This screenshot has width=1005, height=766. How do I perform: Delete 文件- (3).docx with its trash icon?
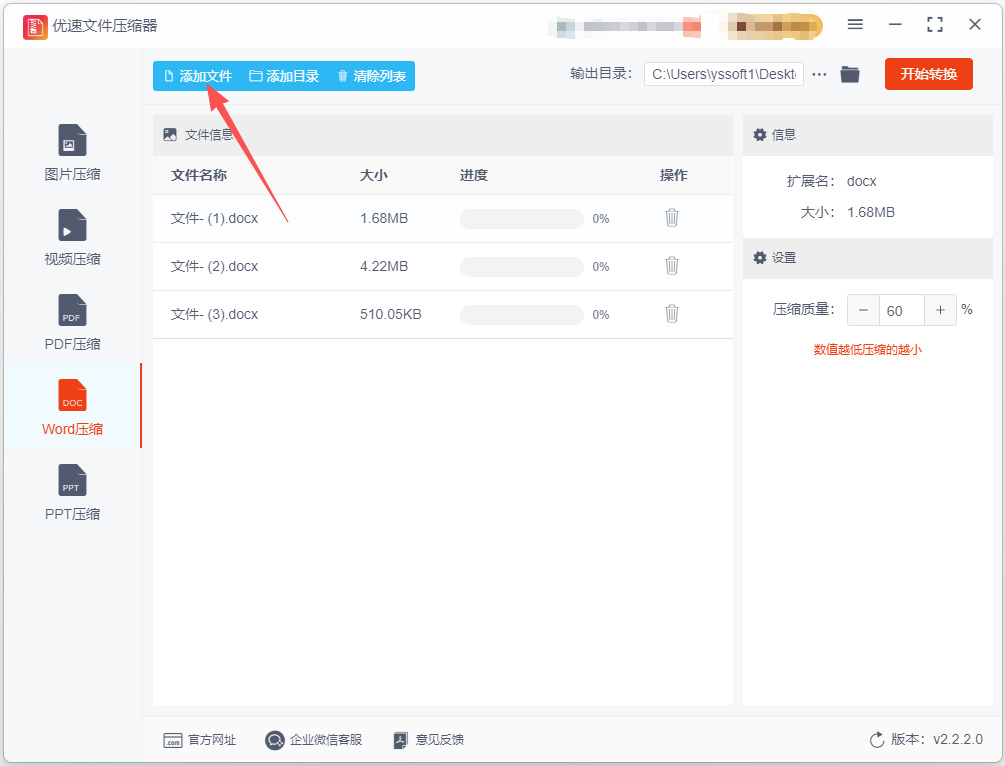(x=672, y=313)
